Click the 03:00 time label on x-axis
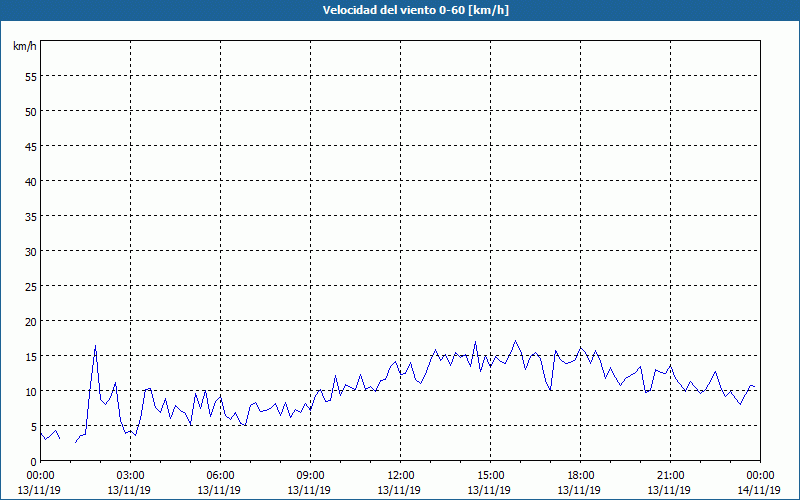This screenshot has width=800, height=500. tap(130, 476)
